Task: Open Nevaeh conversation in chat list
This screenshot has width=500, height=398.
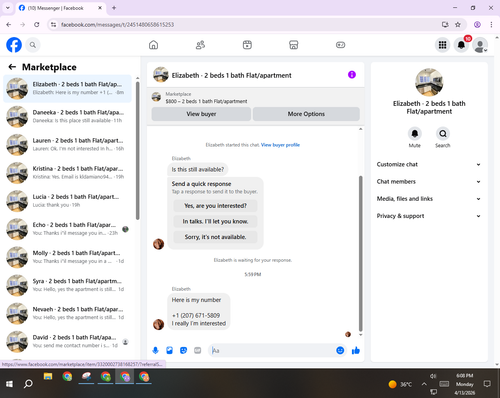Action: pos(67,313)
